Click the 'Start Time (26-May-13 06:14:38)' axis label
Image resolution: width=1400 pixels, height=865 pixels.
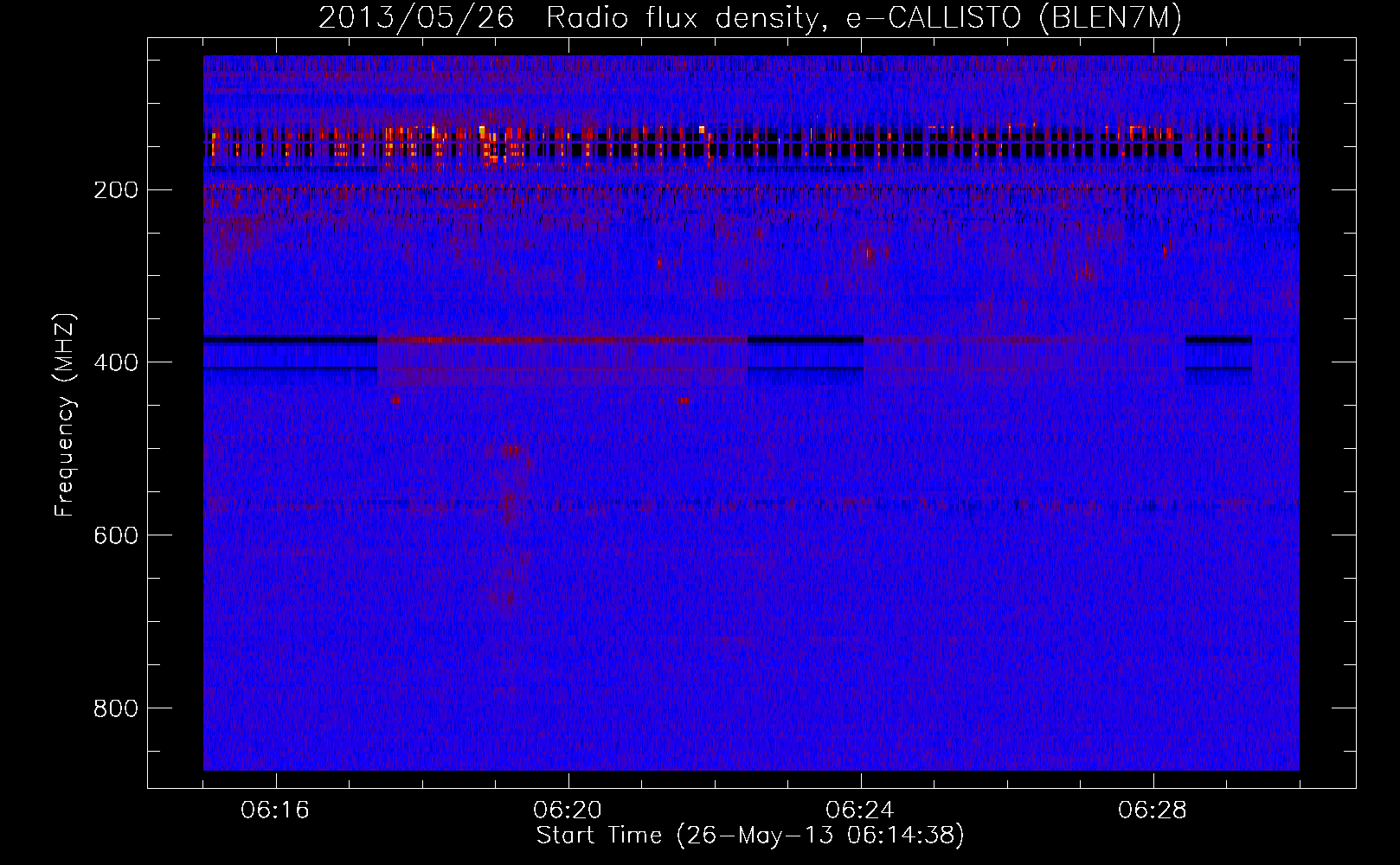pos(750,836)
